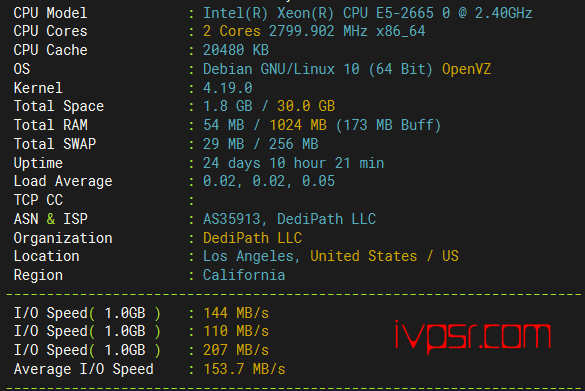Click the kernel version 4.19.0
This screenshot has height=391, width=585.
228,88
